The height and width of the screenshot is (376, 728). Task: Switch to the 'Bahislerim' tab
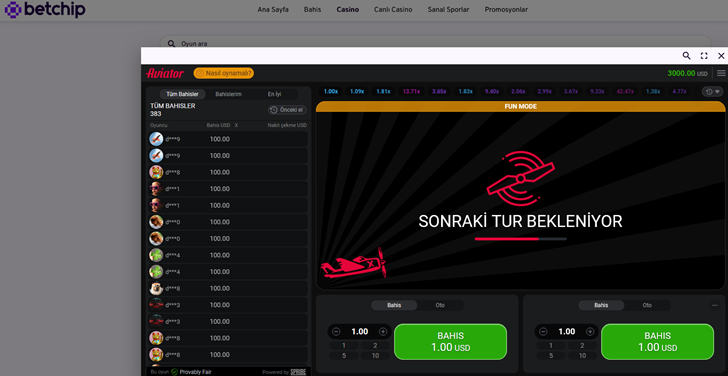(228, 94)
